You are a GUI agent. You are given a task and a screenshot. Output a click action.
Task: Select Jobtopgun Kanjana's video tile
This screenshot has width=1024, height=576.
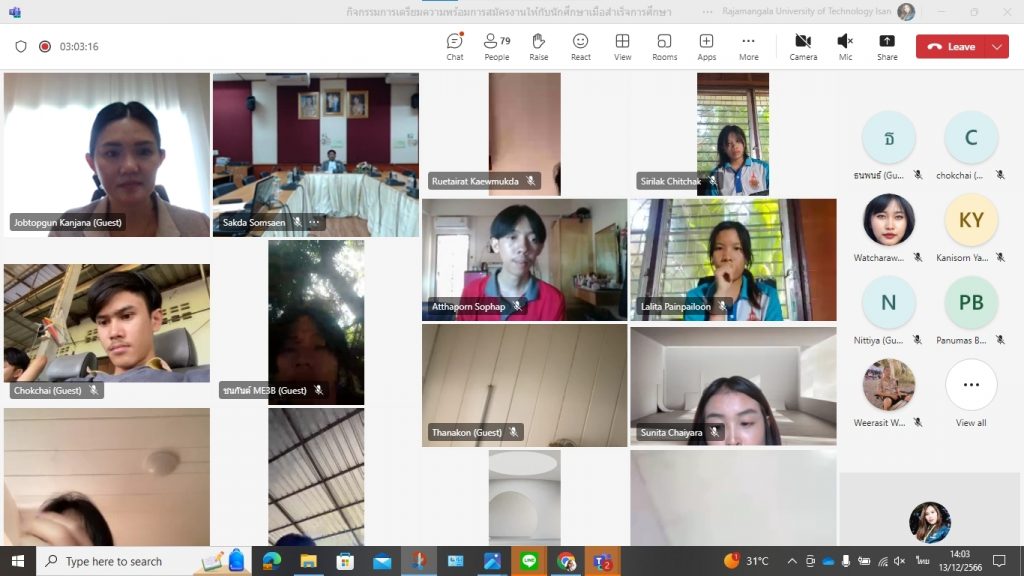click(107, 153)
